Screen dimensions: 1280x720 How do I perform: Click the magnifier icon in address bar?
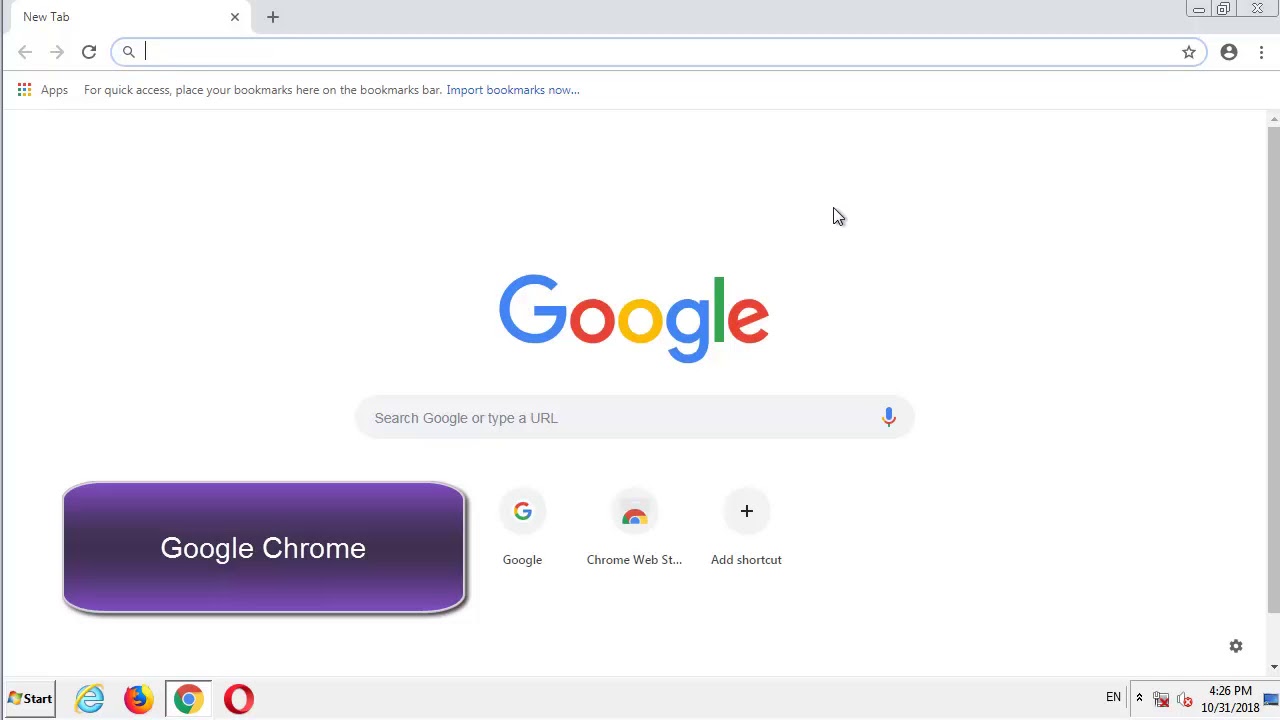click(129, 52)
